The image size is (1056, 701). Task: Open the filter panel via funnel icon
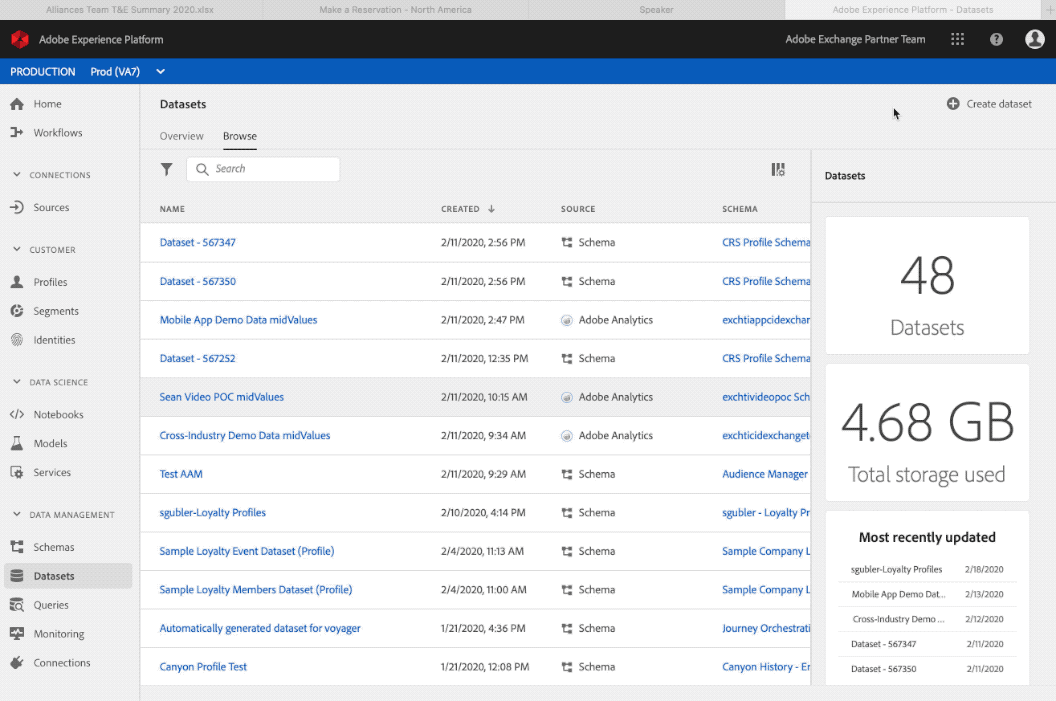pos(166,169)
